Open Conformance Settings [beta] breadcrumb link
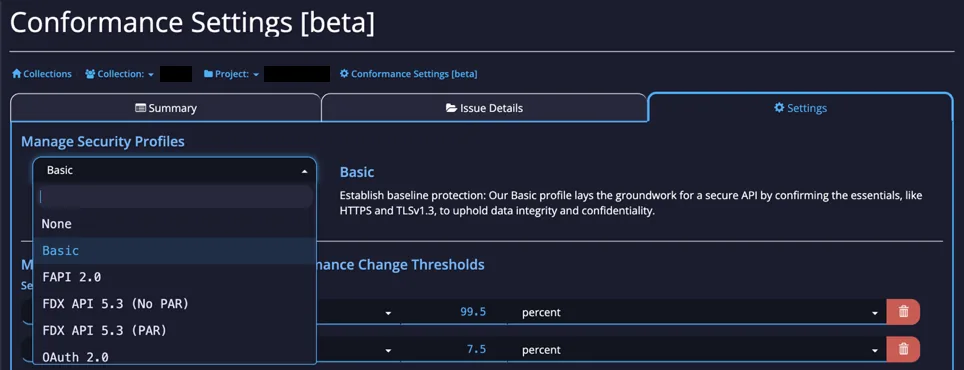This screenshot has height=370, width=964. (x=408, y=74)
